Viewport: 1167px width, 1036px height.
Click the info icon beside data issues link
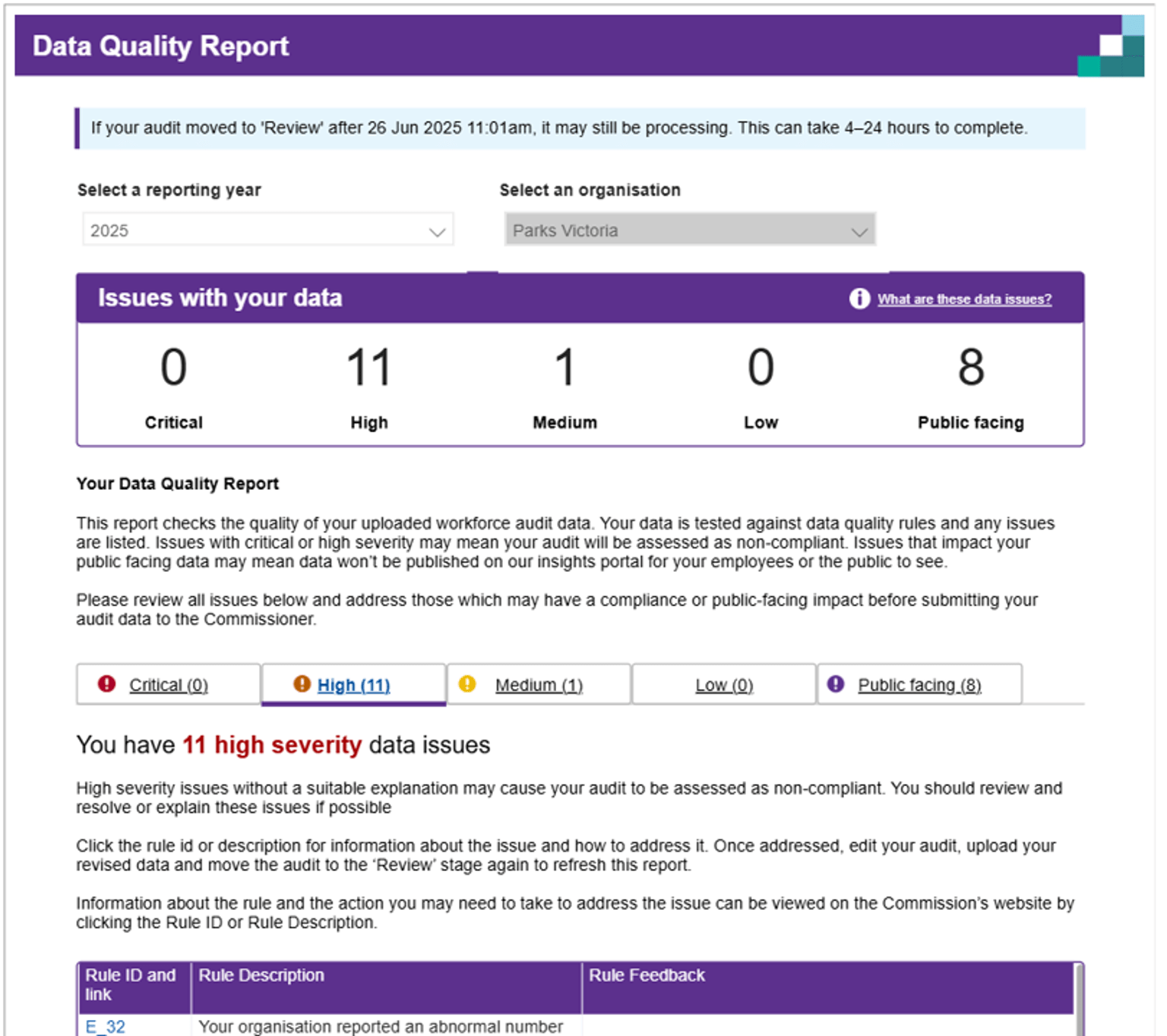859,298
